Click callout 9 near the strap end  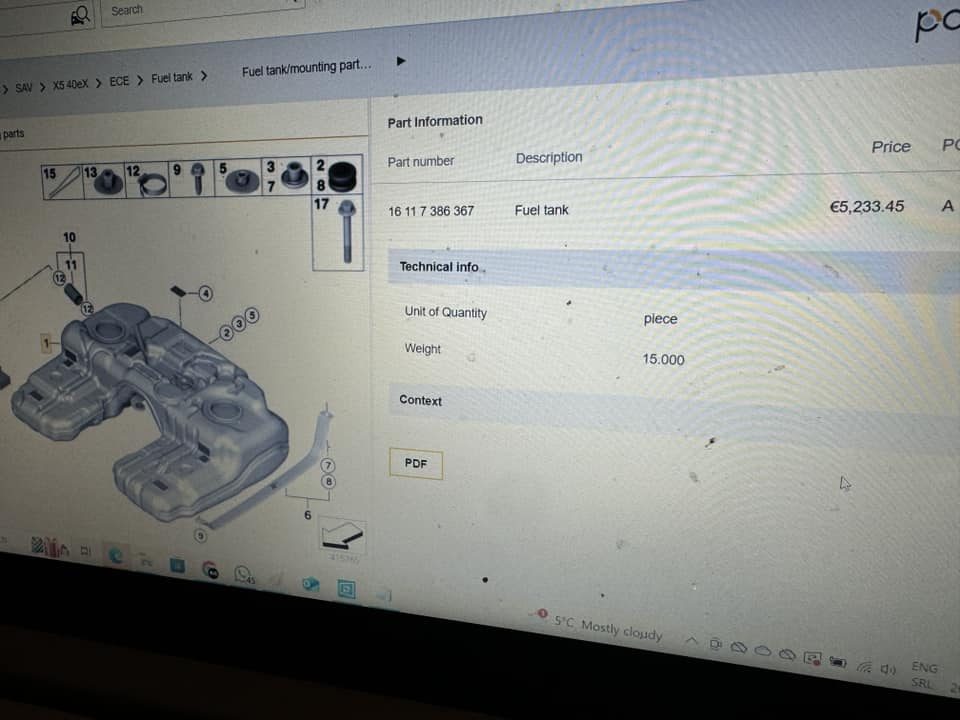point(200,536)
